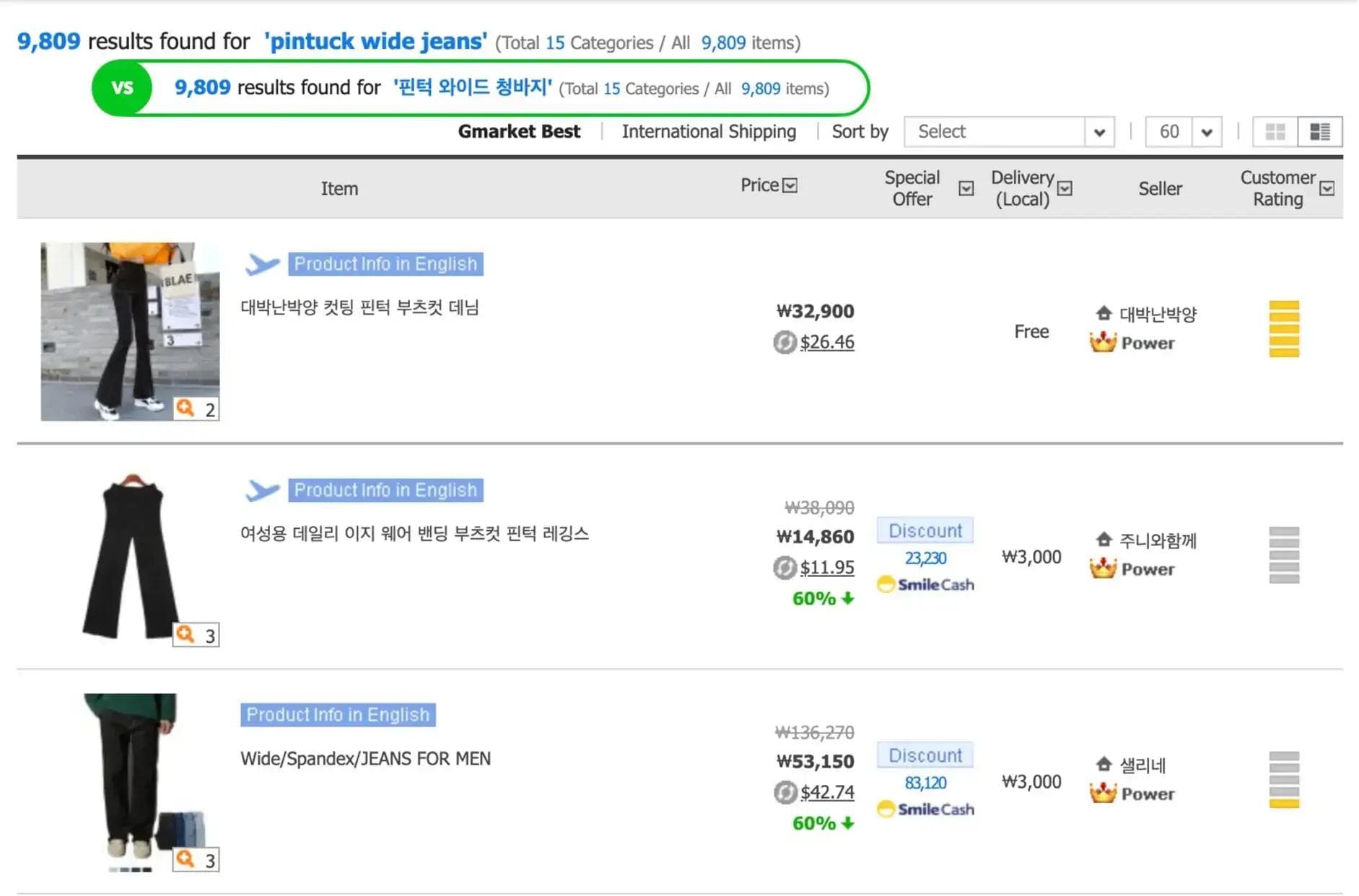Click the house seller icon next to 샐리네
Screen dimensions: 1359x896
coord(1102,765)
